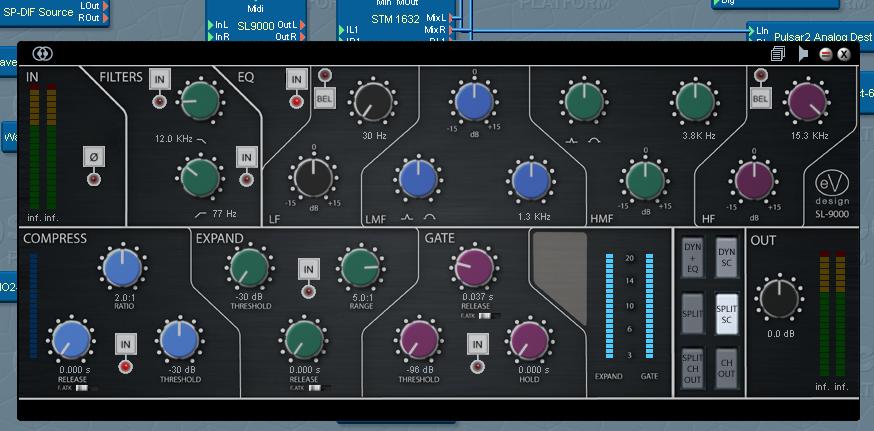Image resolution: width=874 pixels, height=431 pixels.
Task: Click the HMF 3.8K Hz frequency knob
Action: pyautogui.click(x=695, y=103)
